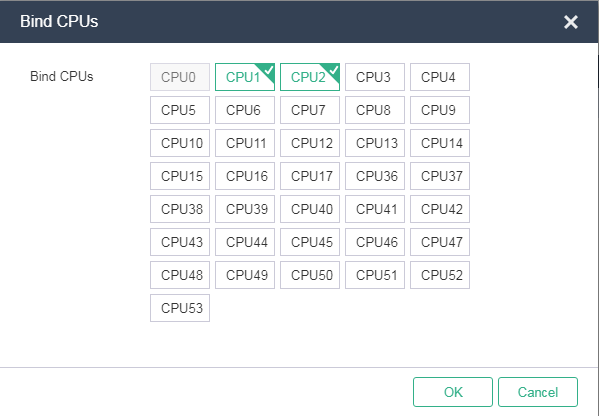599x416 pixels.
Task: Choose CPU16
Action: 245,176
